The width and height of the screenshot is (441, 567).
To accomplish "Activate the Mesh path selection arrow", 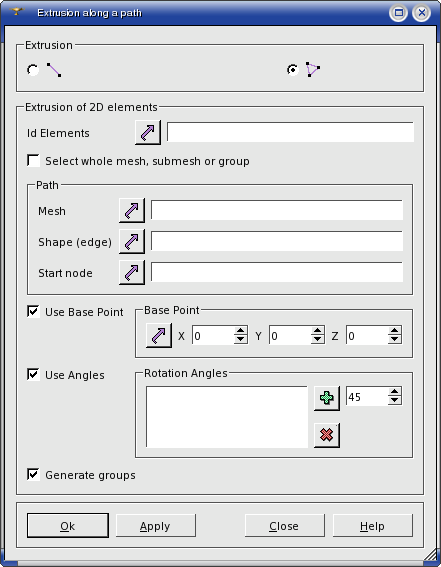I will 132,210.
